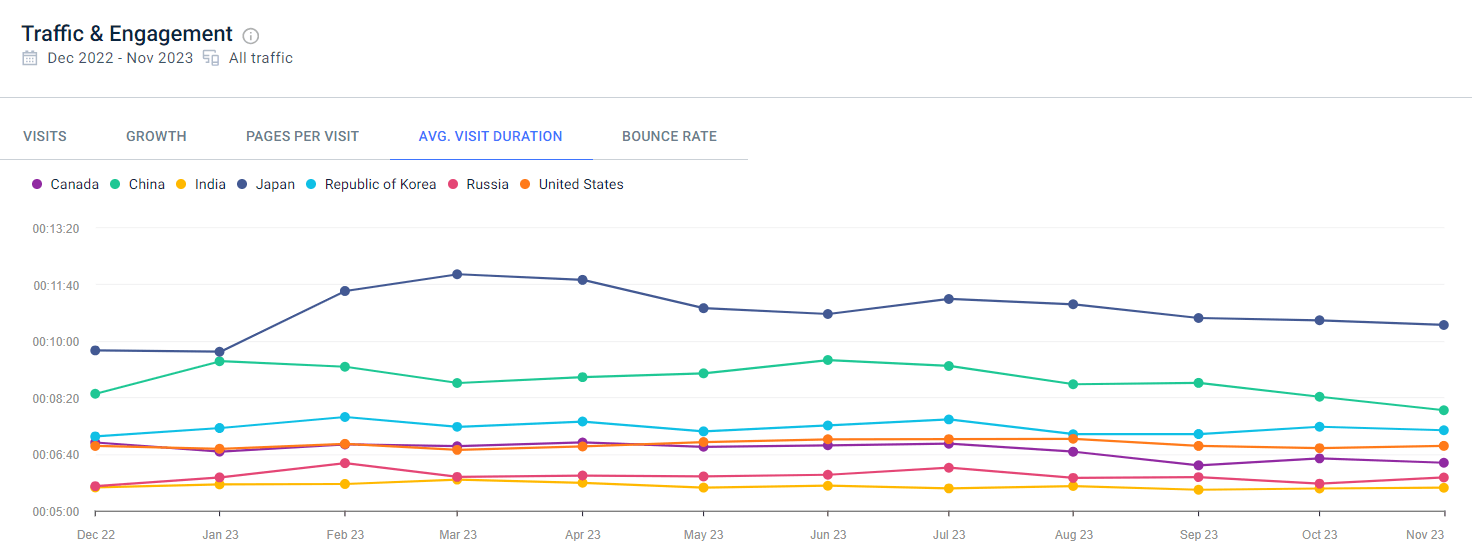Switch to the Visits tab

click(x=45, y=136)
